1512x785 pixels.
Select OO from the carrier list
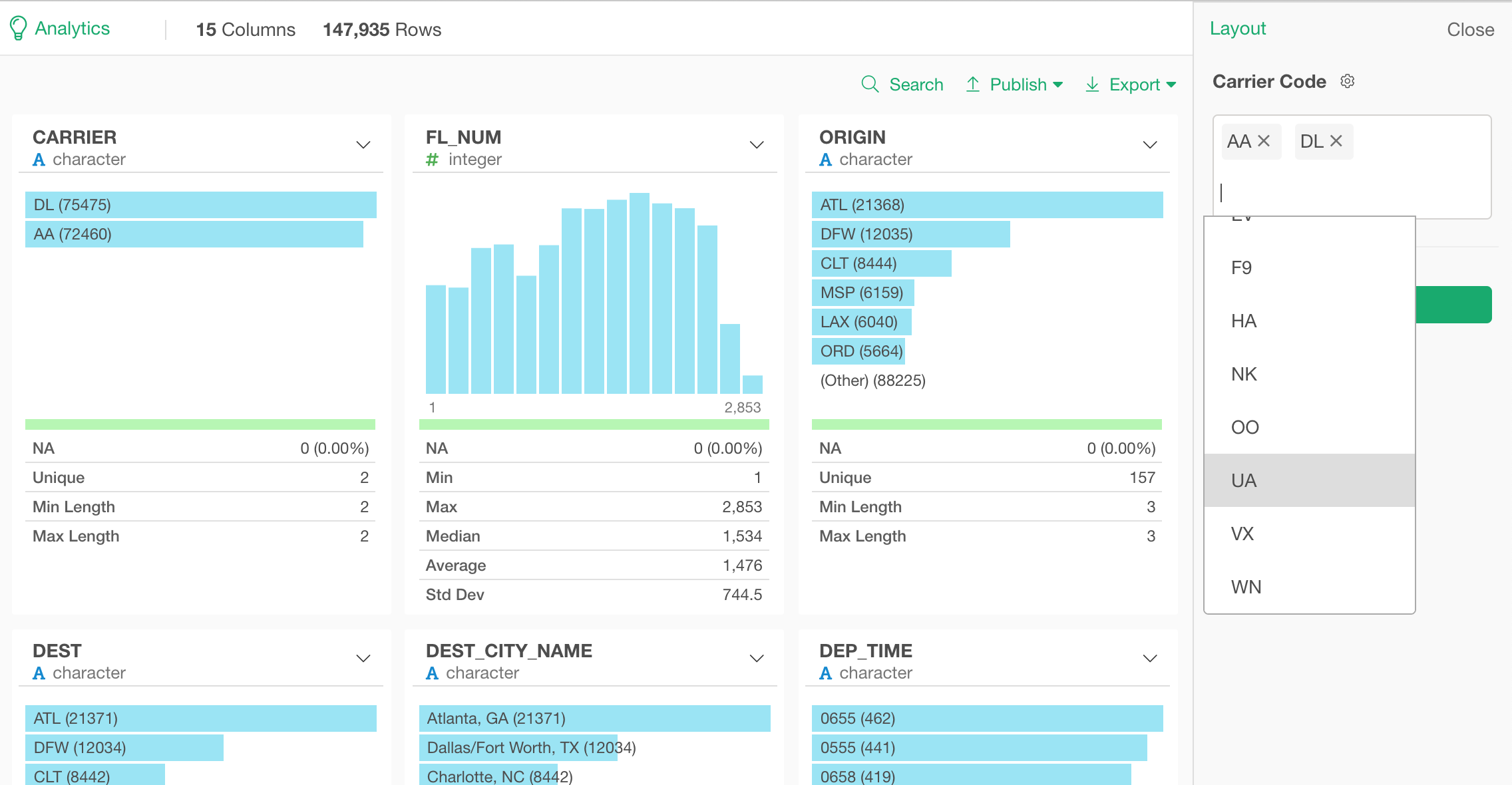point(1309,427)
